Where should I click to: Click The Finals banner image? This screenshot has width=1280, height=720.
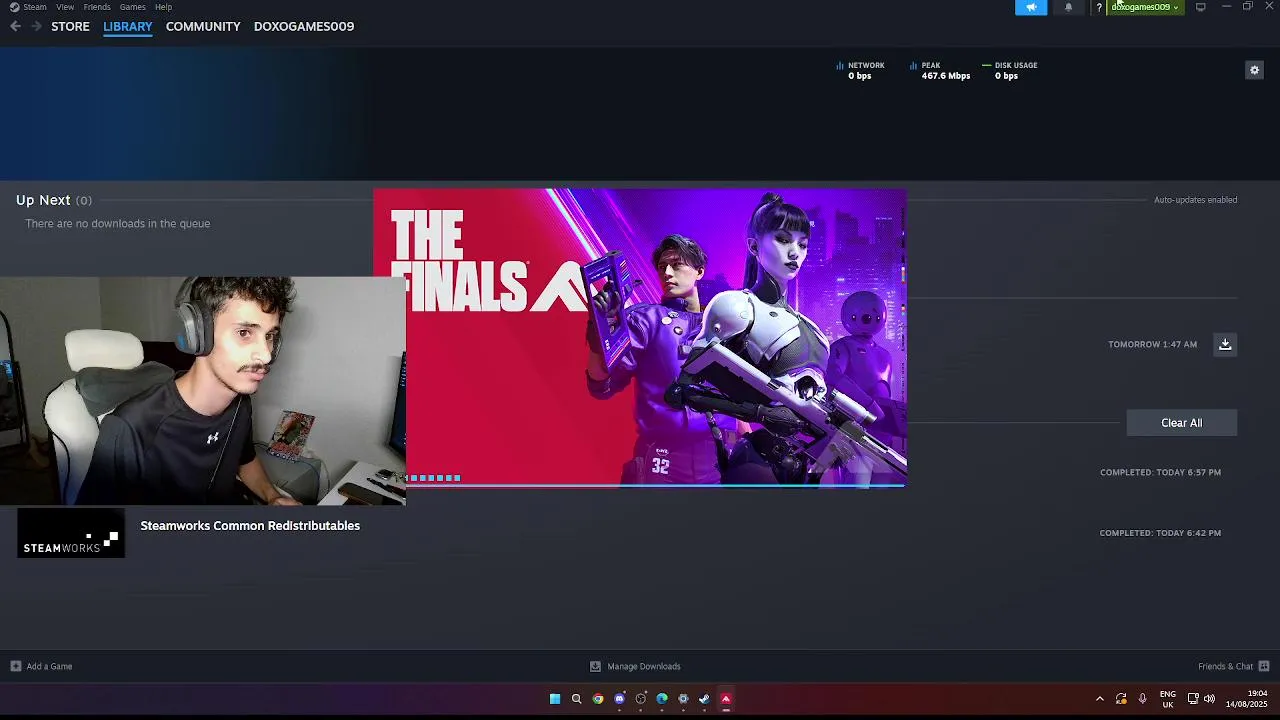[640, 337]
